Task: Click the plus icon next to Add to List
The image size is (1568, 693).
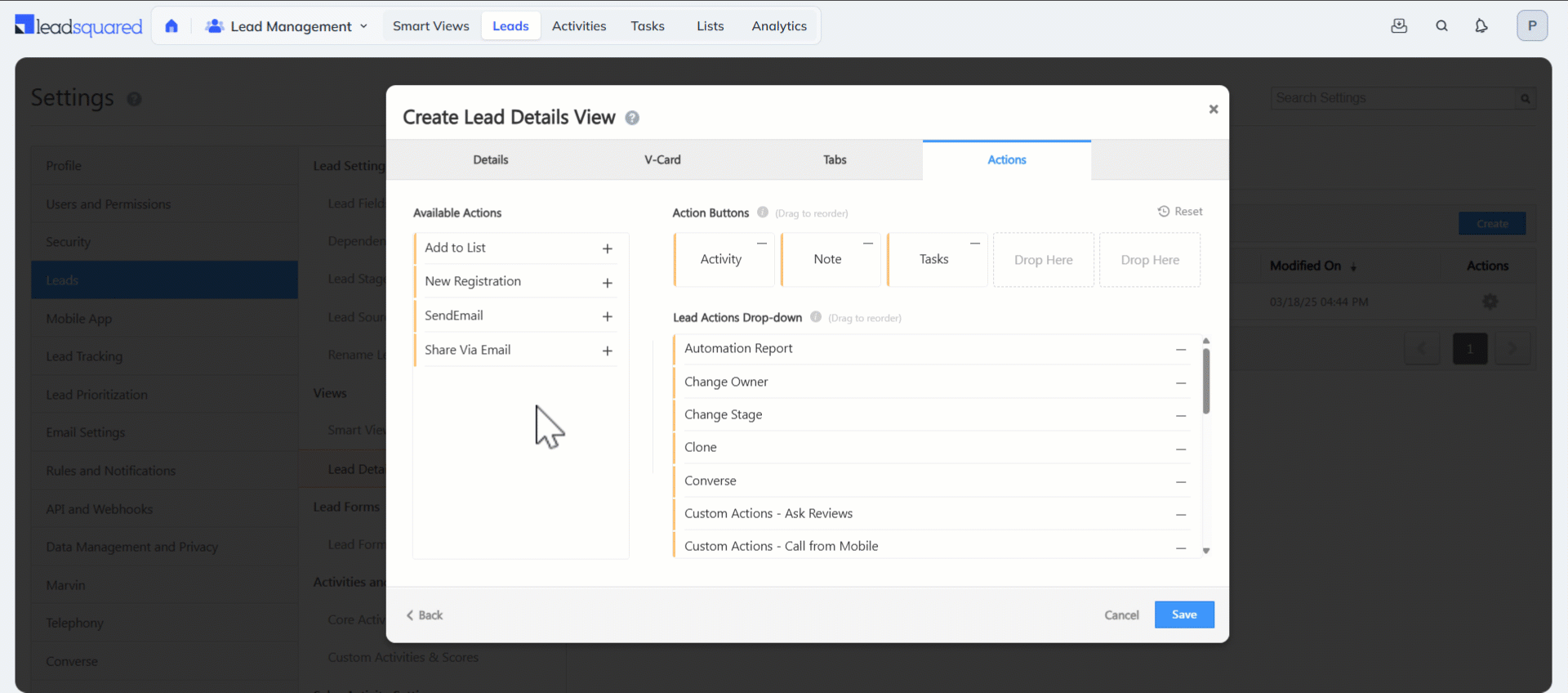Action: (x=607, y=248)
